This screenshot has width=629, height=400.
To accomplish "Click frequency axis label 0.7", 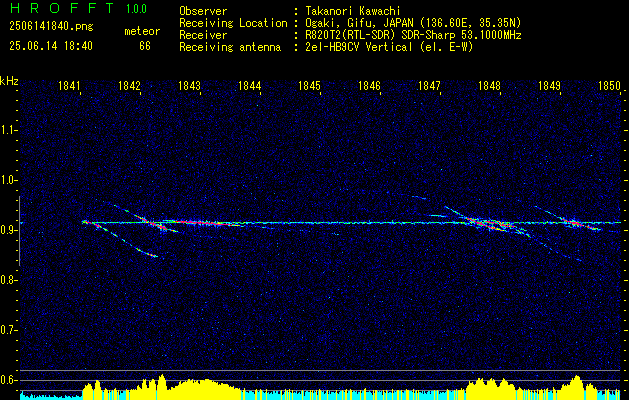I will point(9,330).
